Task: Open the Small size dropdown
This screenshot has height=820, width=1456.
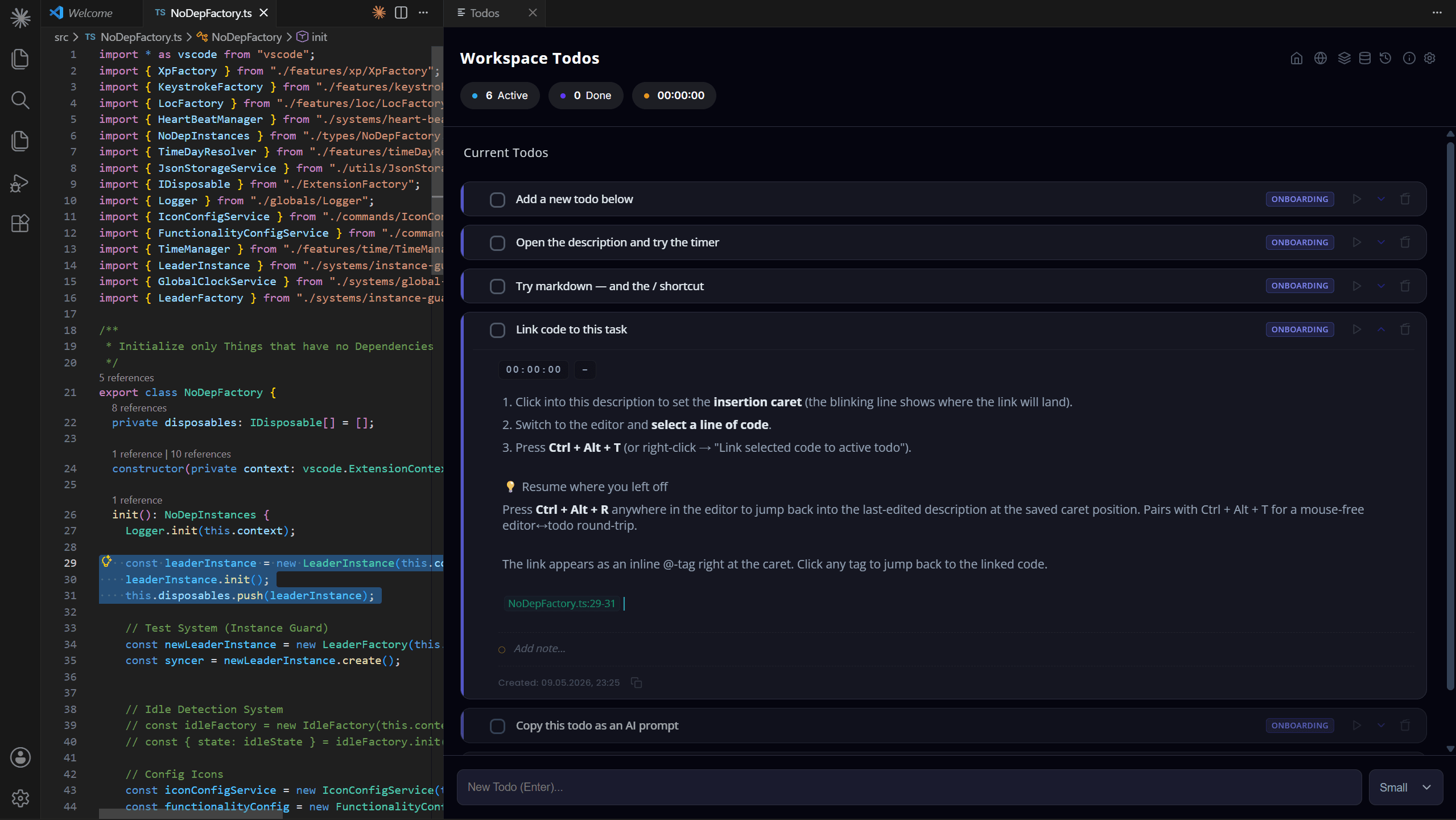Action: (1405, 788)
